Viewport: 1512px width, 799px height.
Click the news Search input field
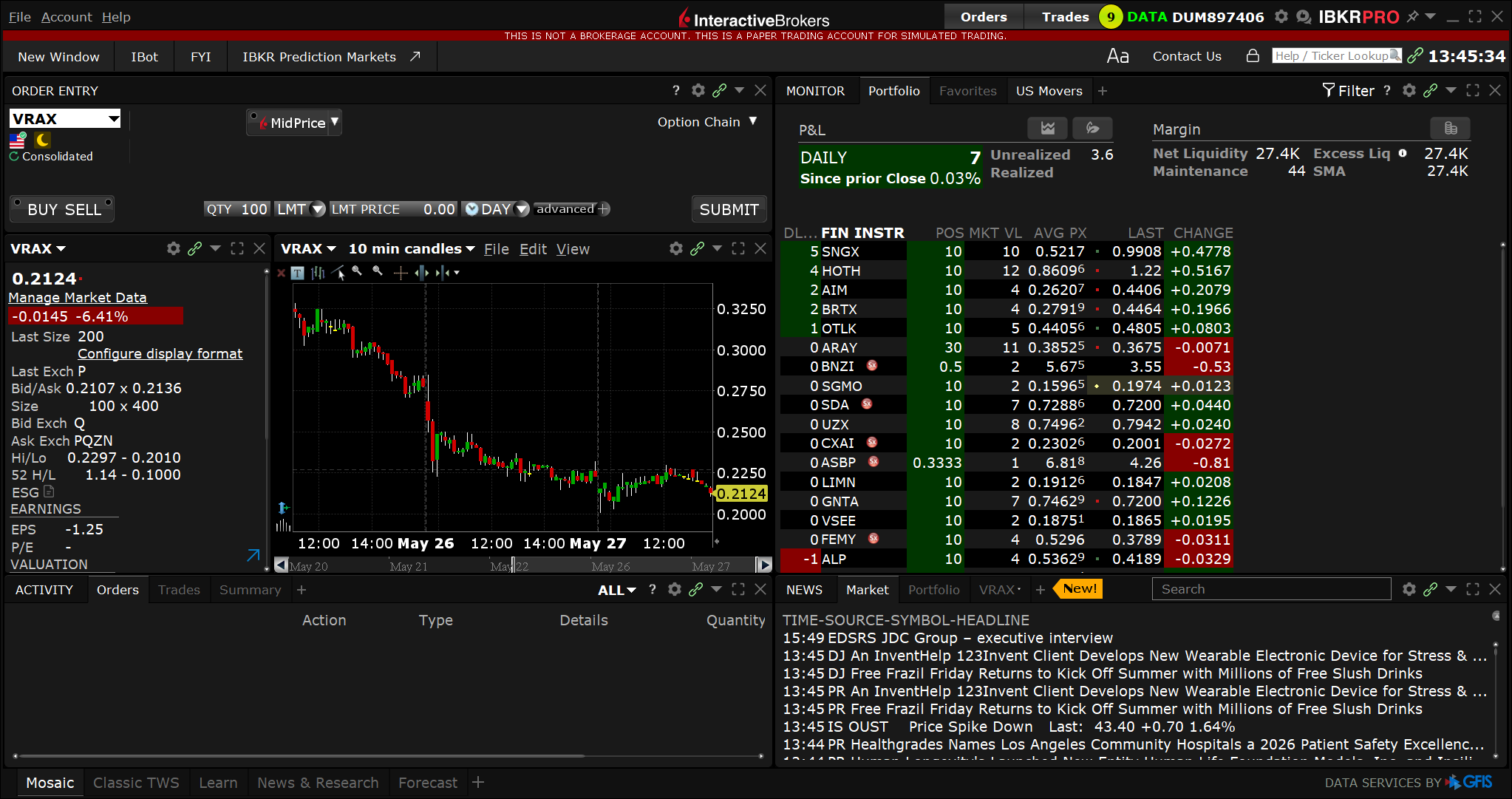pos(1271,589)
